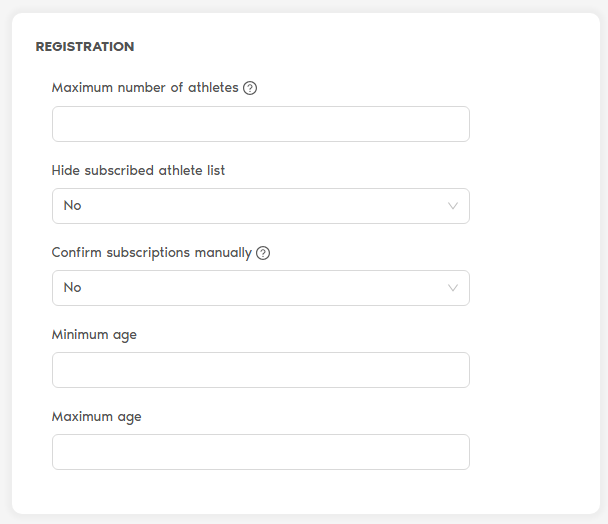The height and width of the screenshot is (524, 608).
Task: Click chevron arrow in Confirm subscriptions manually field
Action: click(453, 288)
